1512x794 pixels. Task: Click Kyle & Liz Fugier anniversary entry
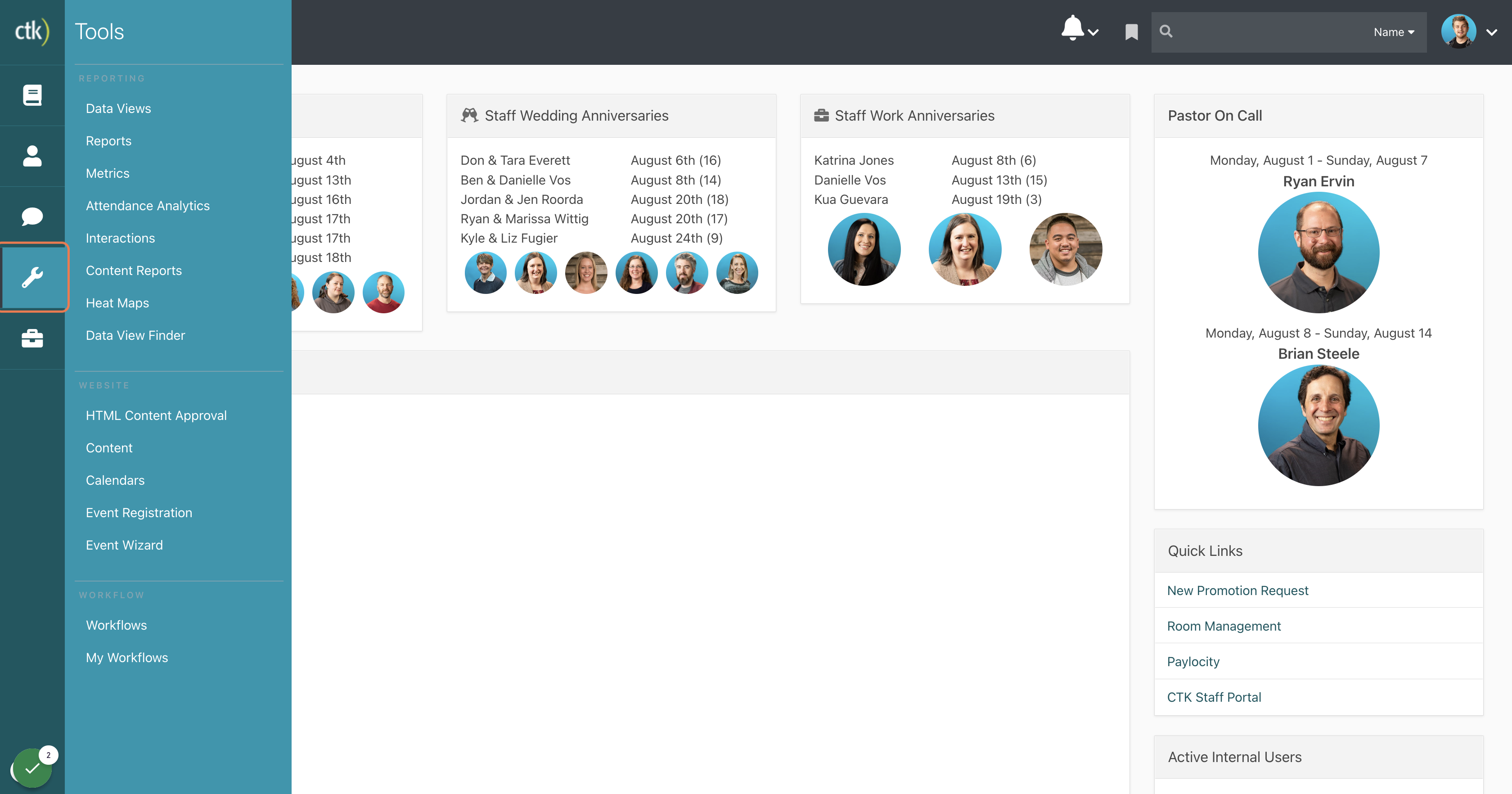[x=509, y=238]
